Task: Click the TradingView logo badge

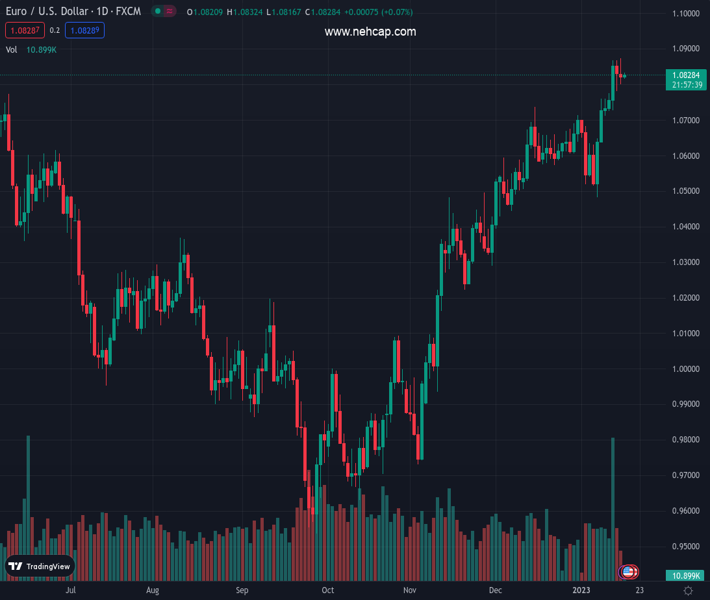Action: tap(39, 566)
